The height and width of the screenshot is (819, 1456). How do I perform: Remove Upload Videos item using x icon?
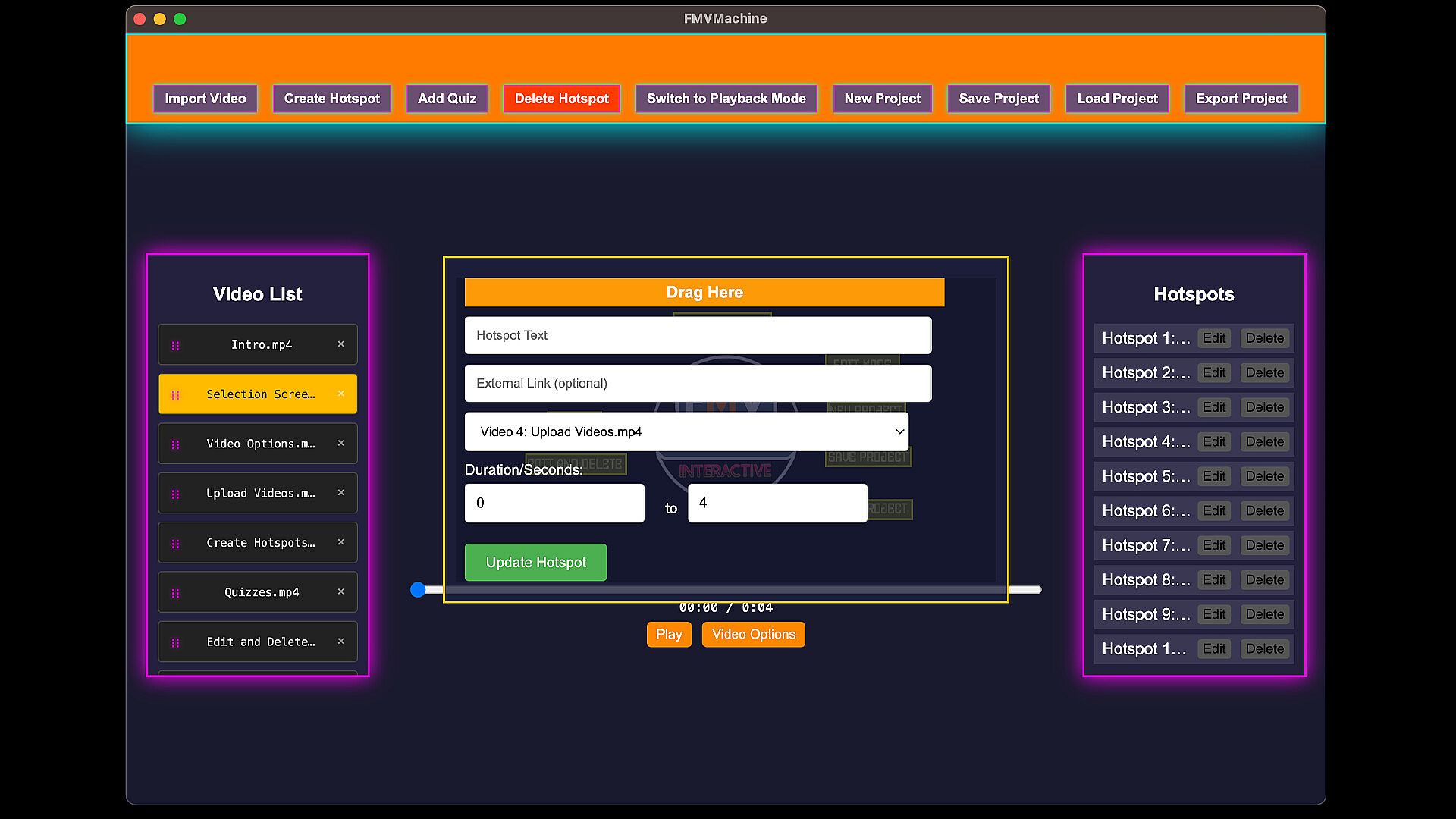pyautogui.click(x=340, y=493)
